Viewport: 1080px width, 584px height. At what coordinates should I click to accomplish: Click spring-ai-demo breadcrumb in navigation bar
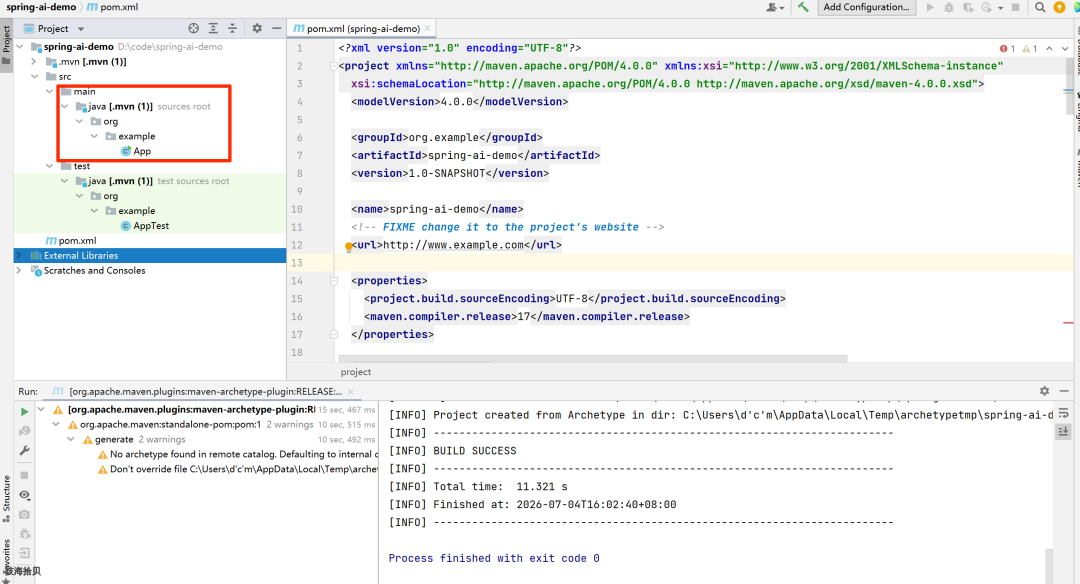pyautogui.click(x=41, y=7)
